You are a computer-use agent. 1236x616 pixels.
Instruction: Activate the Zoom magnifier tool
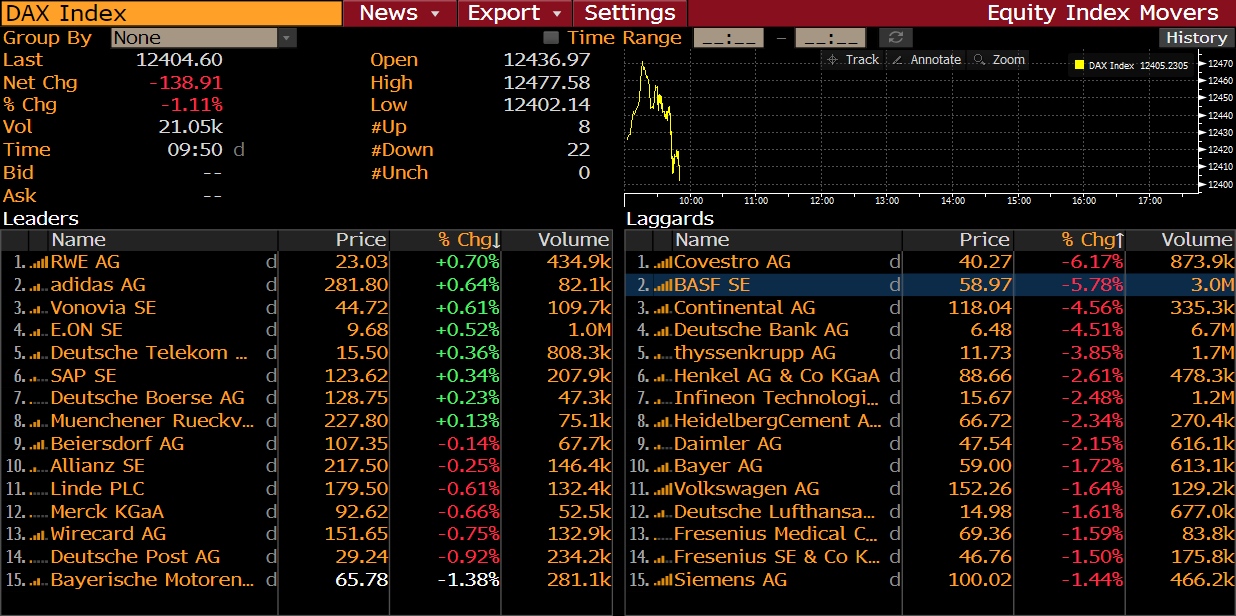click(x=999, y=60)
